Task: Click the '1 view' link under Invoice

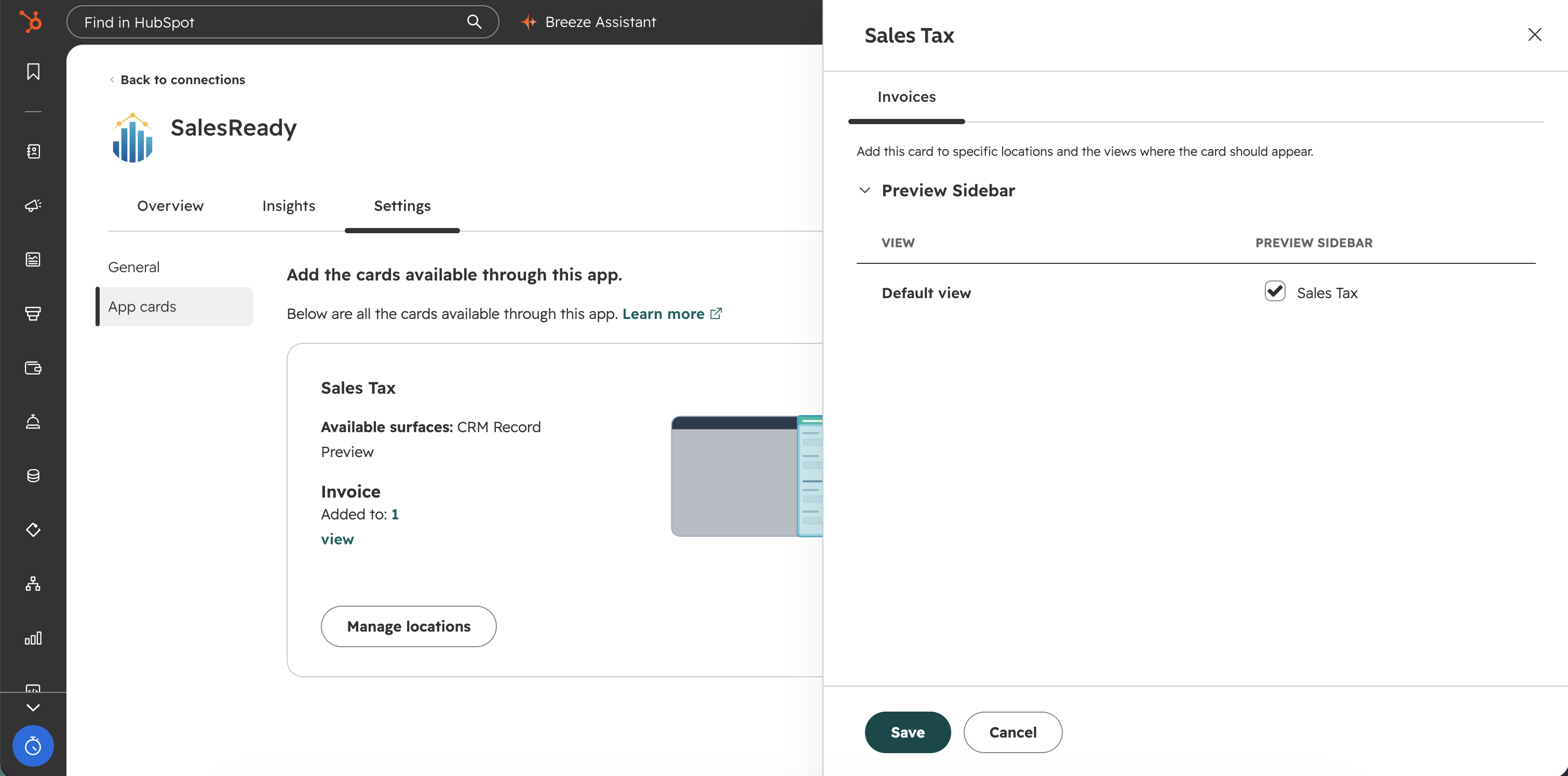Action: coord(360,526)
